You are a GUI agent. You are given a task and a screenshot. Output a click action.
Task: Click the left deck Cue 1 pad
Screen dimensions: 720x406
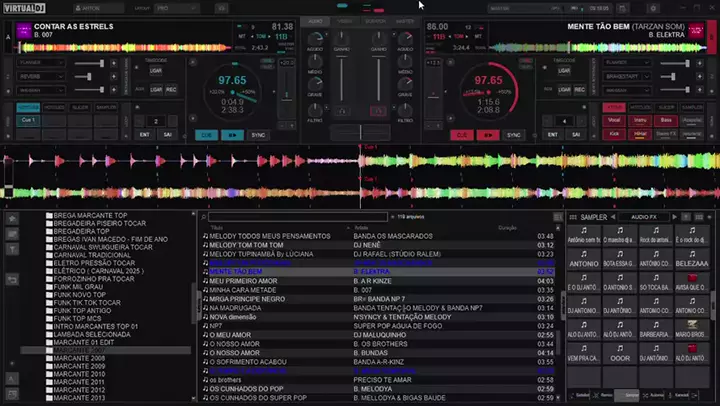(x=28, y=120)
